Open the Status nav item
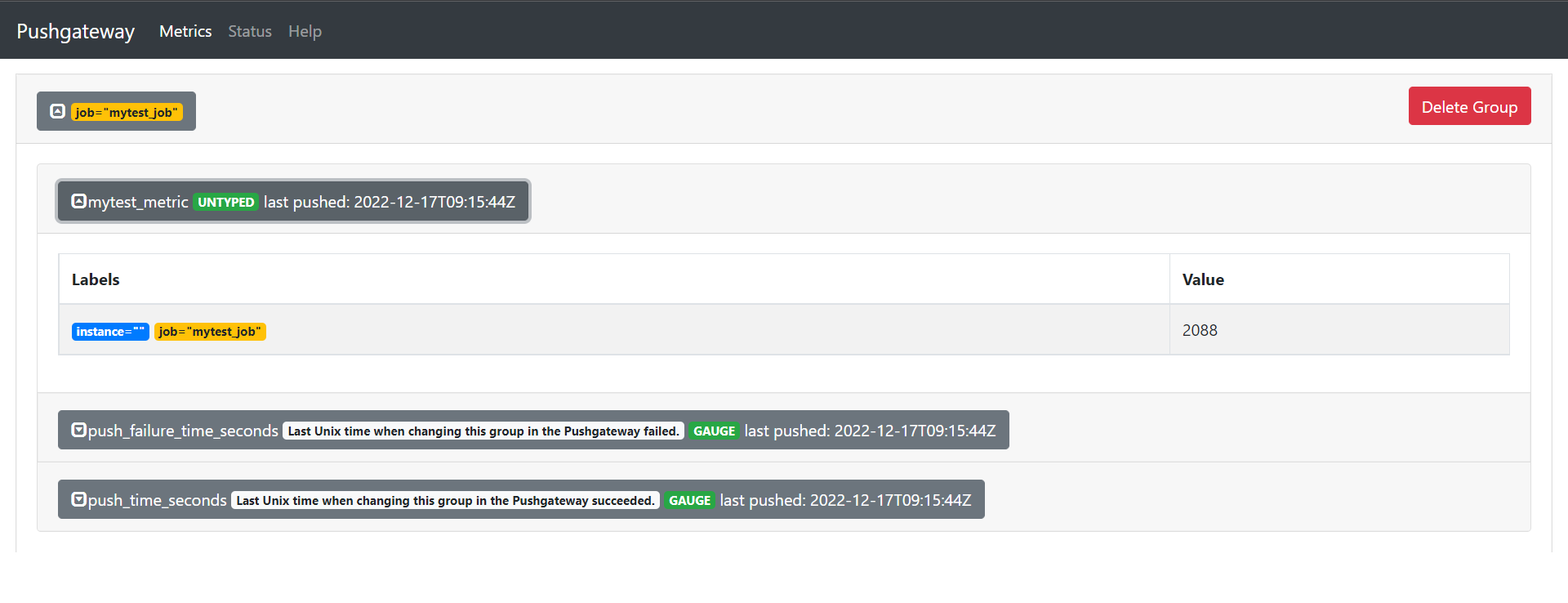This screenshot has height=603, width=1568. pos(250,31)
